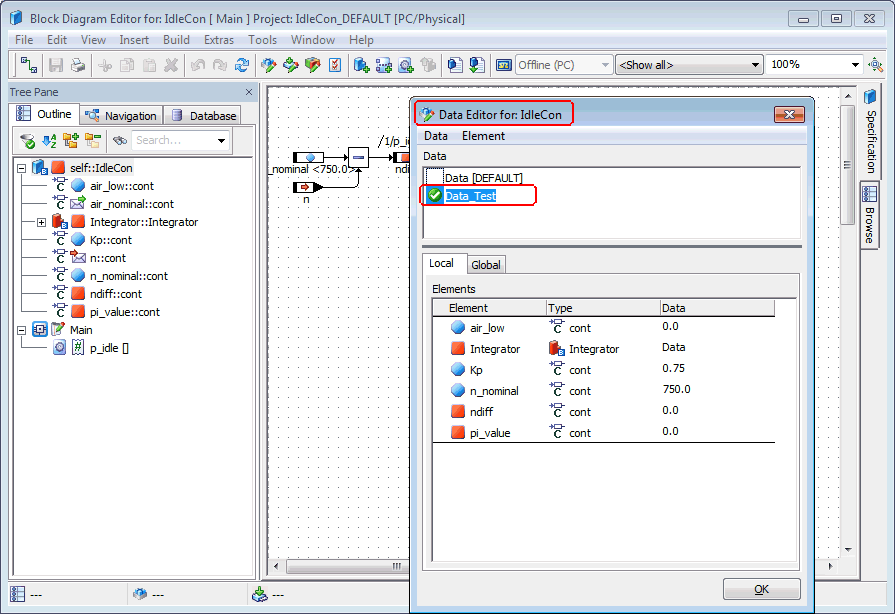895x614 pixels.
Task: Toggle the Data [DEFAULT] checkbox
Action: click(435, 177)
